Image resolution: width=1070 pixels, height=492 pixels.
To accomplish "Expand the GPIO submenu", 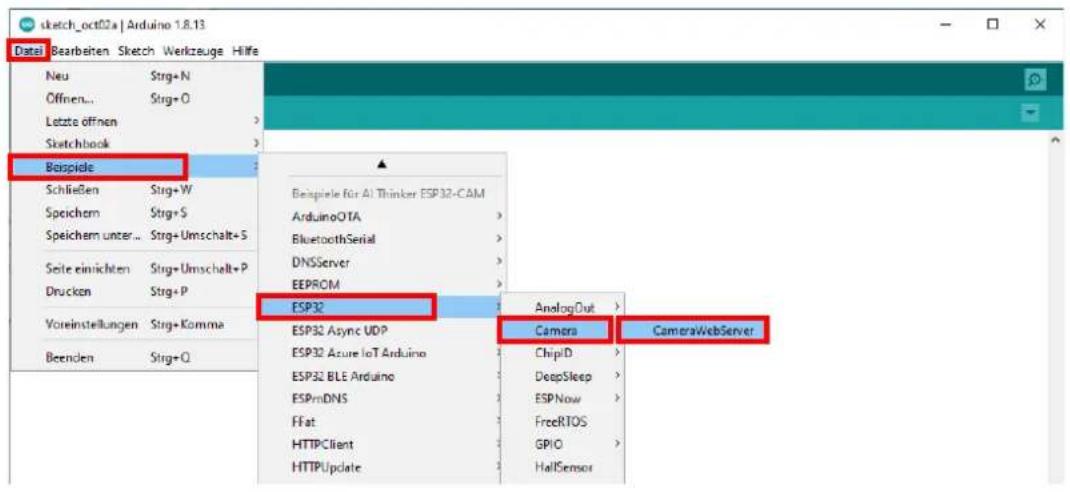I will click(x=563, y=444).
